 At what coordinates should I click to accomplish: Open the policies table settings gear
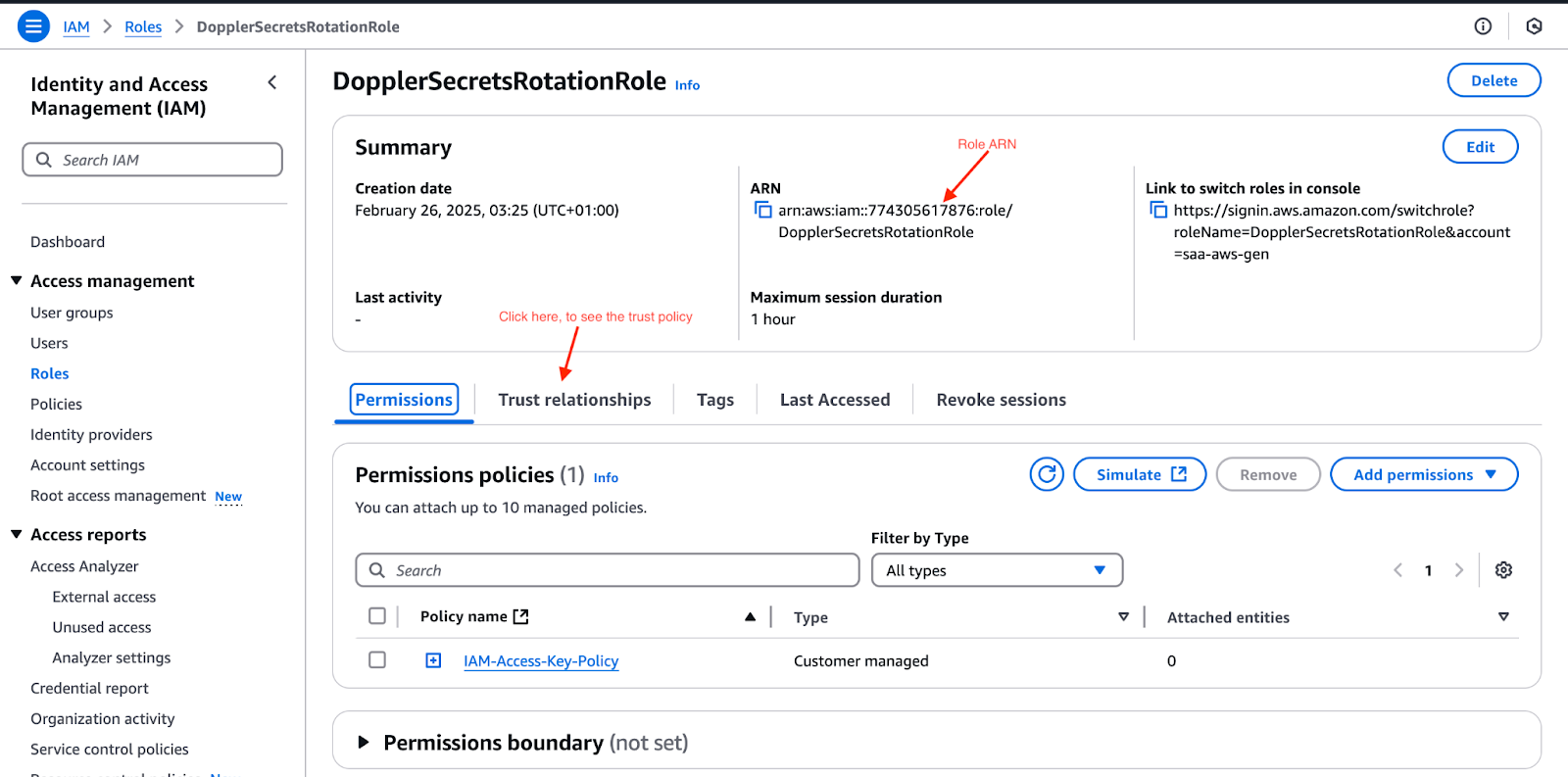tap(1503, 570)
